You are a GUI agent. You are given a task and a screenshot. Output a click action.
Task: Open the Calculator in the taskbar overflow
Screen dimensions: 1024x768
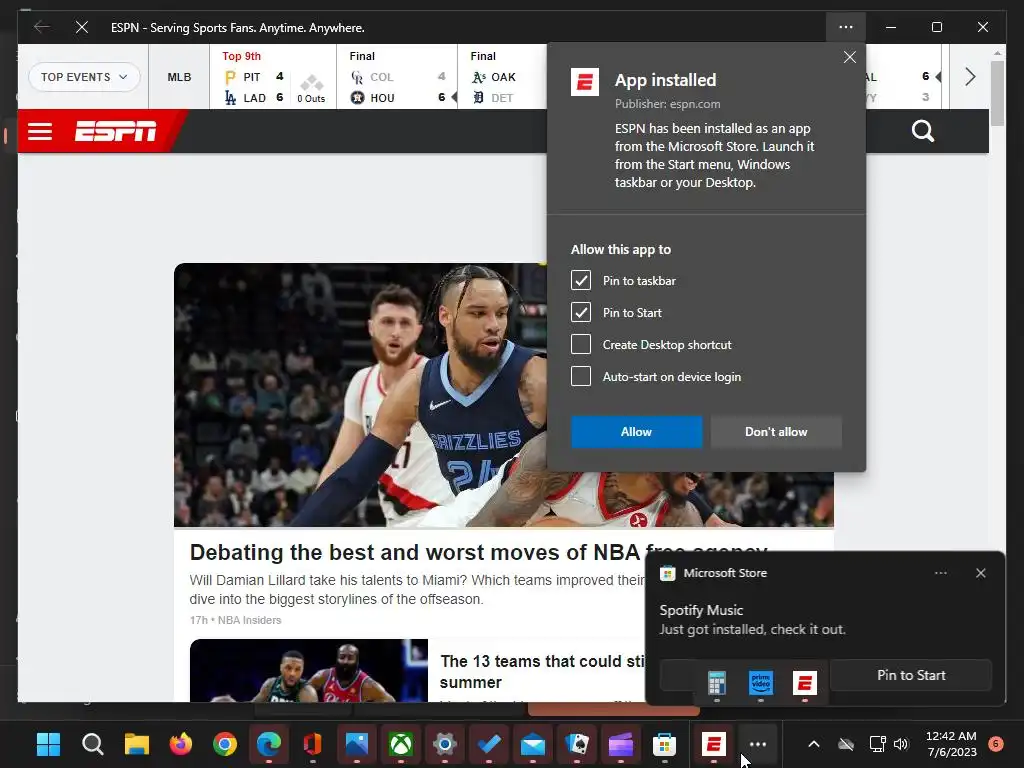[x=716, y=684]
